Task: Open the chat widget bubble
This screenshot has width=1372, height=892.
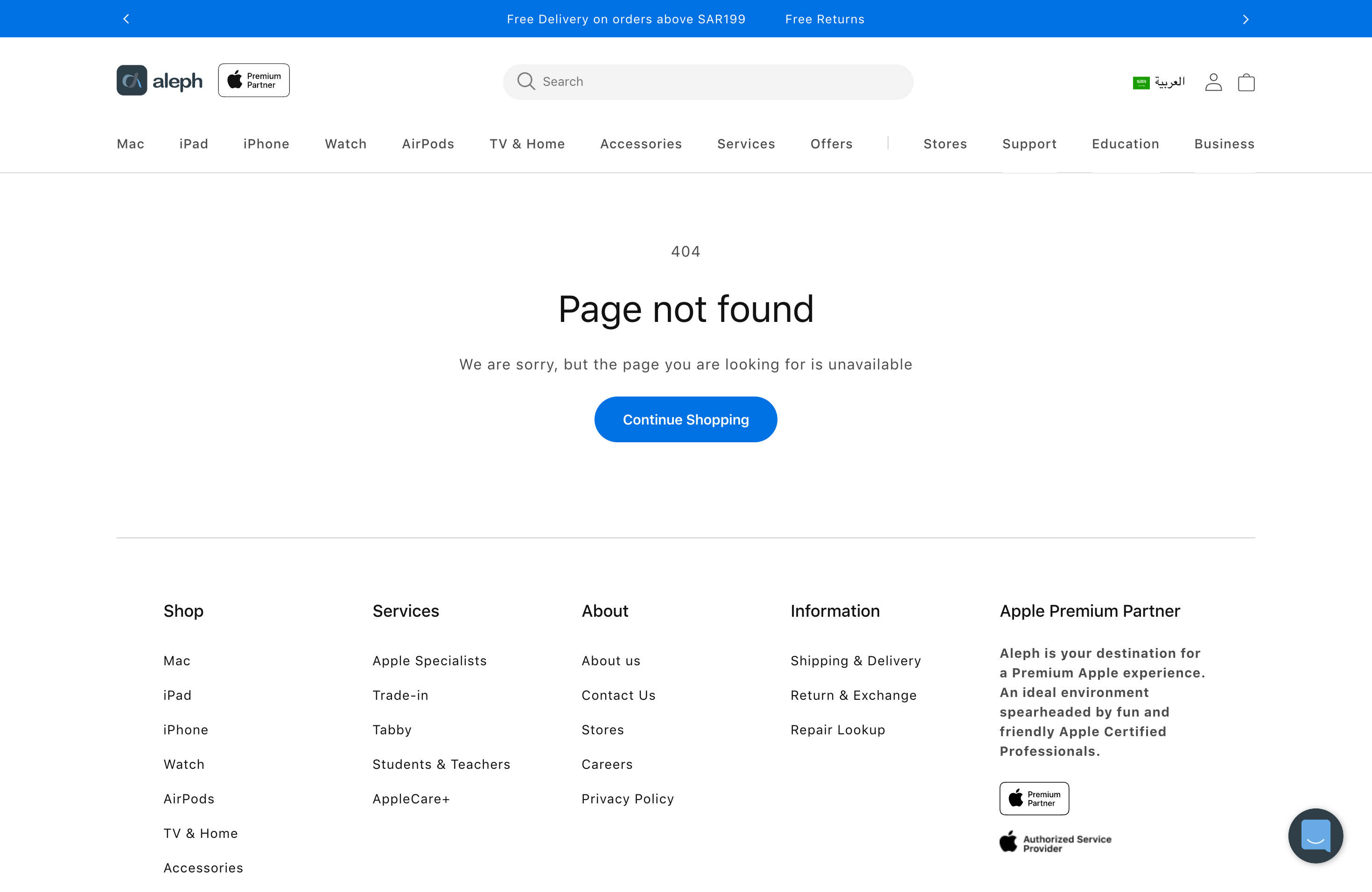Action: 1315,835
